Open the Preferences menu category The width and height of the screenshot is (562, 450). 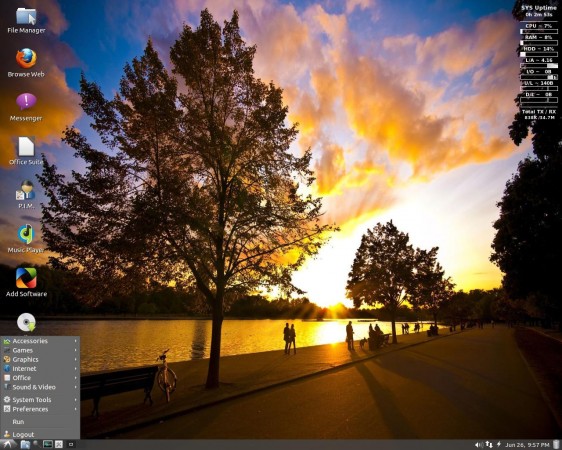pyautogui.click(x=40, y=409)
